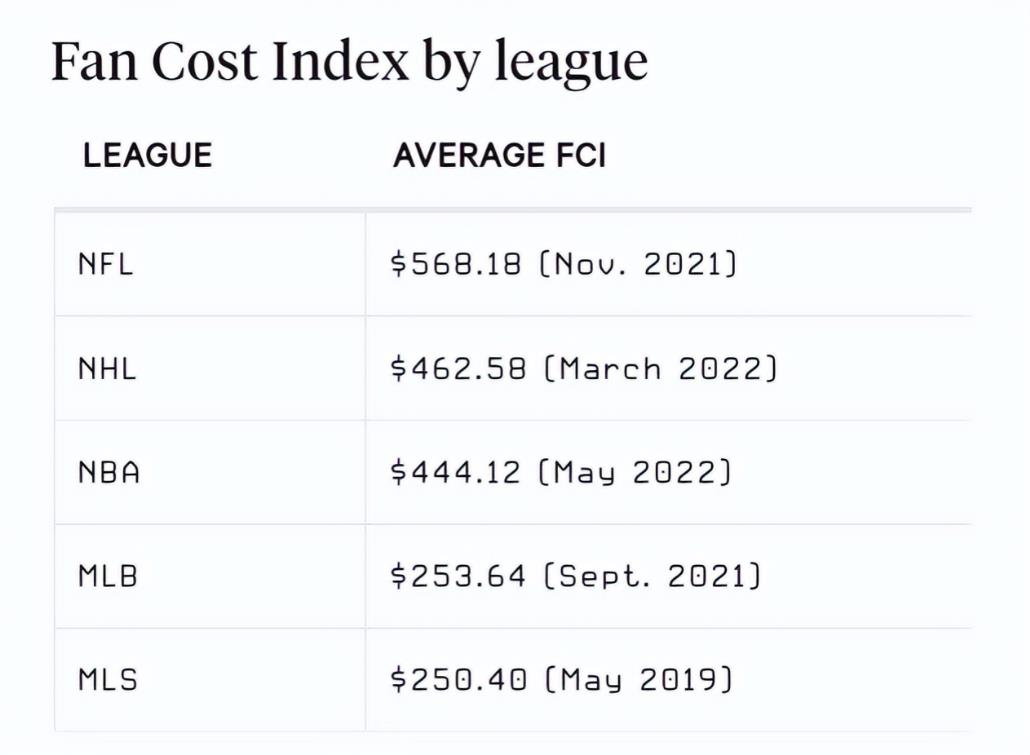
Task: Click the AVERAGE FCI column header
Action: pyautogui.click(x=500, y=156)
